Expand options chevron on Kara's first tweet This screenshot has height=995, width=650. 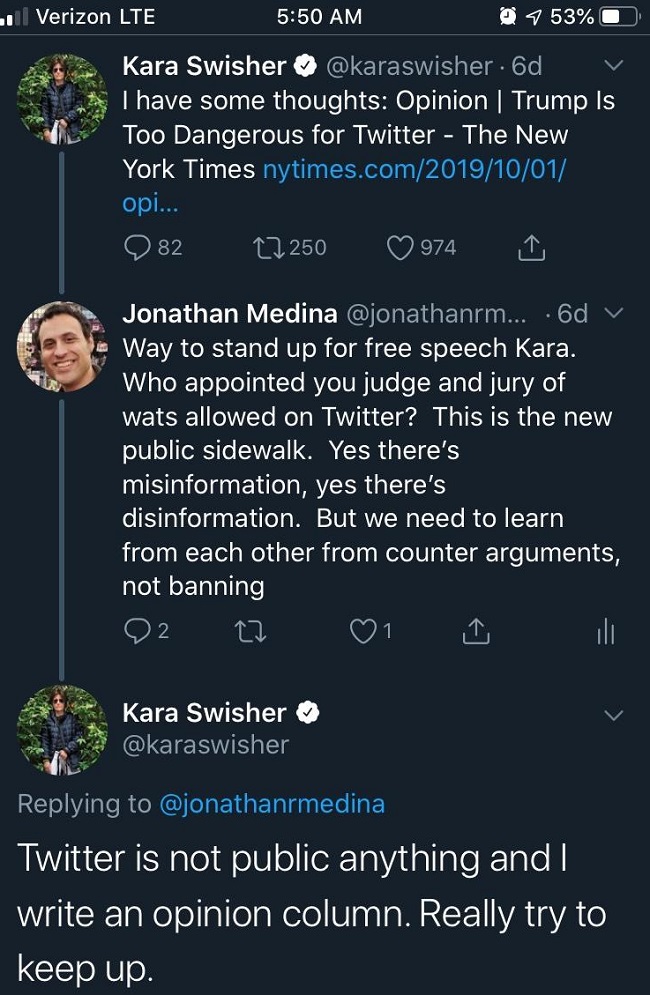[614, 67]
